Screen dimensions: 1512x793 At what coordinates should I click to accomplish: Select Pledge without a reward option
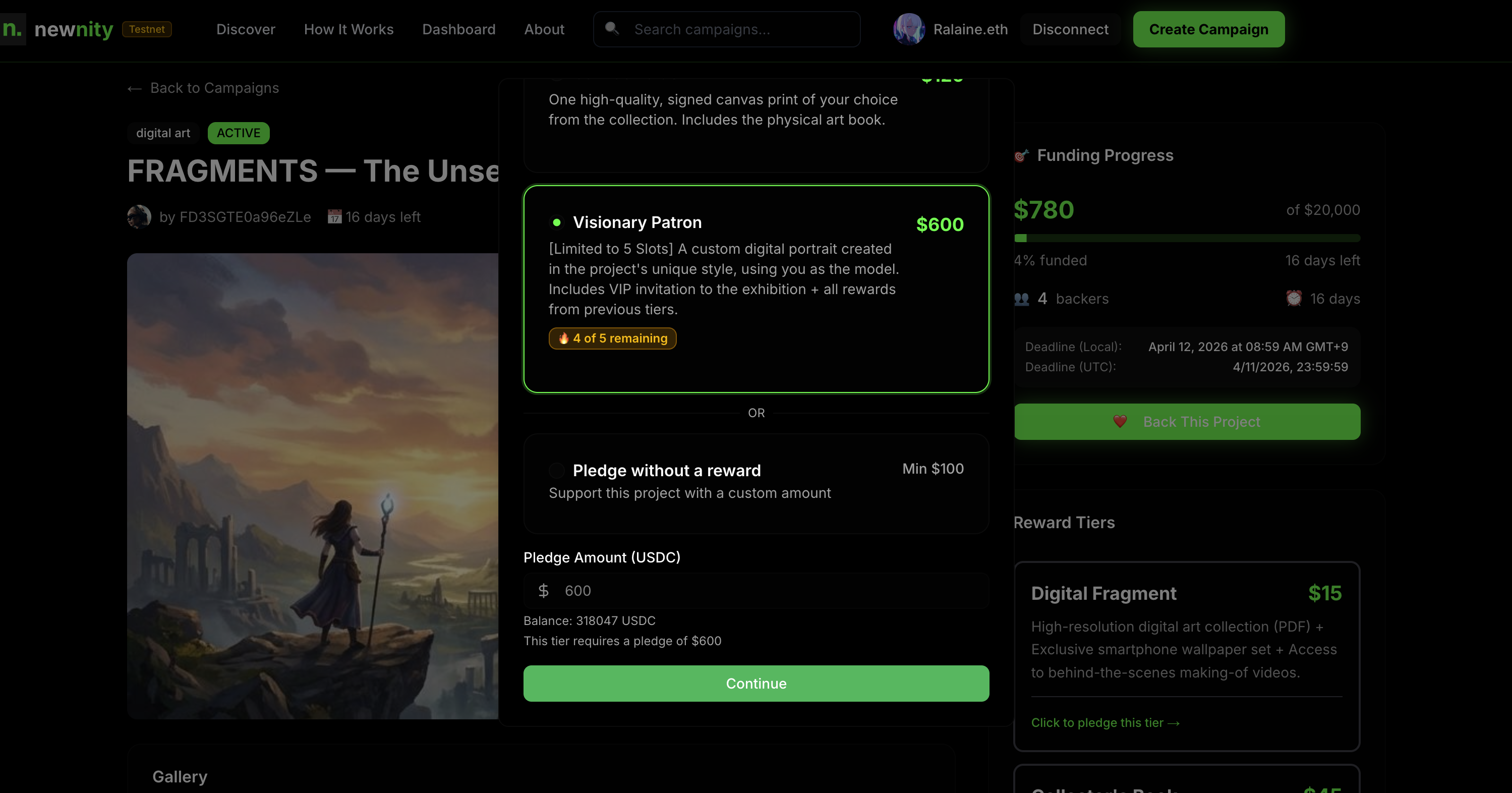click(x=556, y=470)
